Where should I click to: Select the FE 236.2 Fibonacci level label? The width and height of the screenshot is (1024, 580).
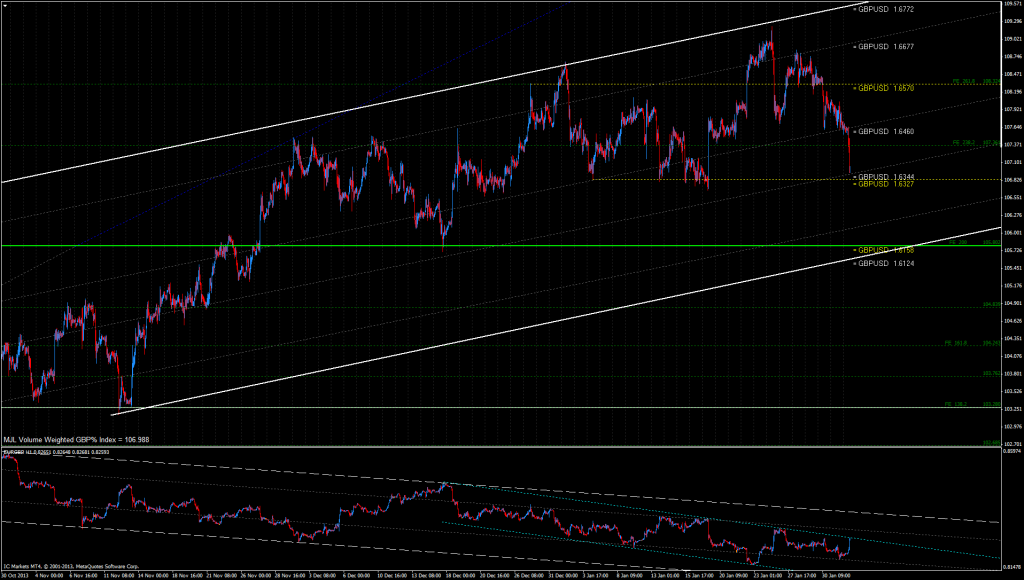[963, 142]
